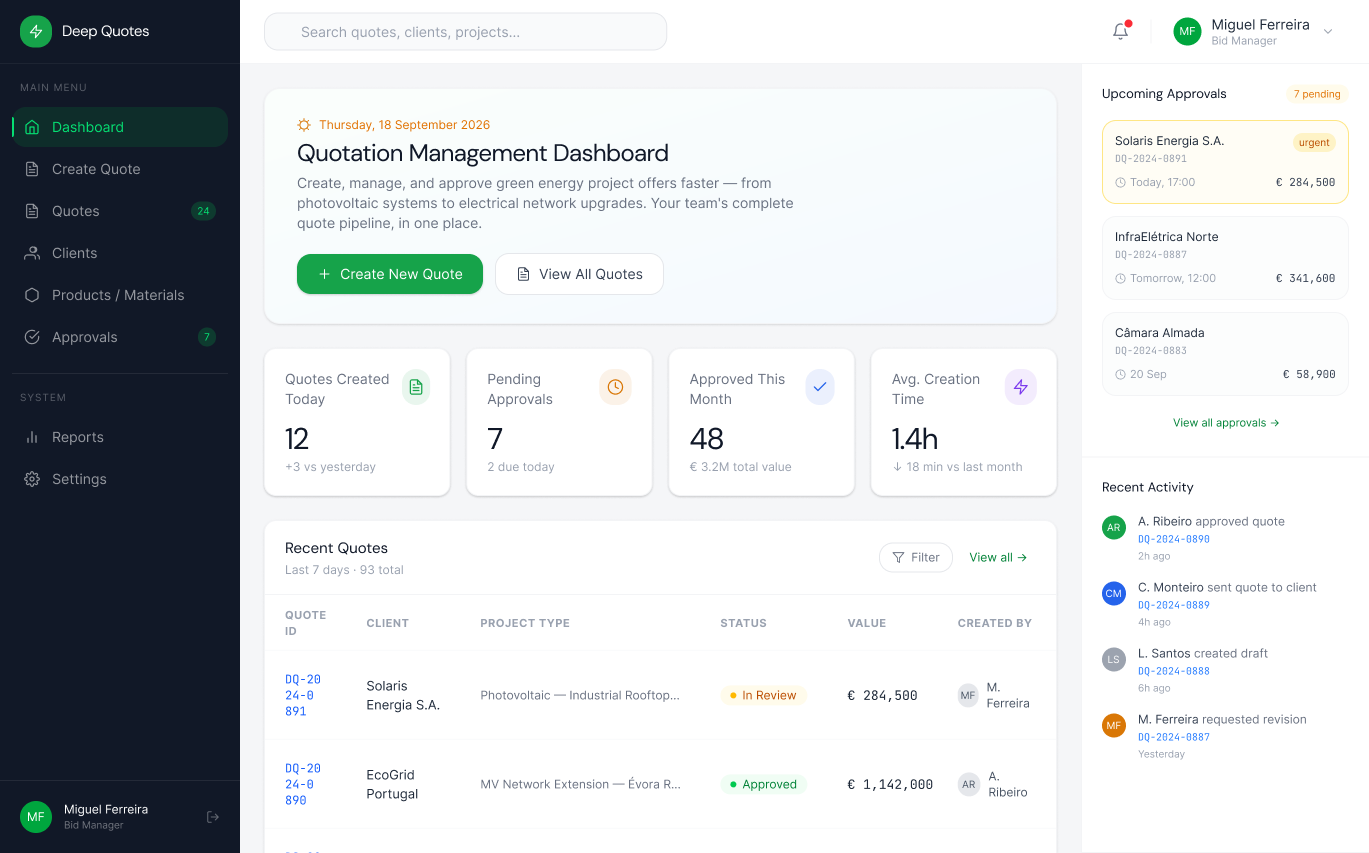Click the MF avatar in sidebar footer

36,817
